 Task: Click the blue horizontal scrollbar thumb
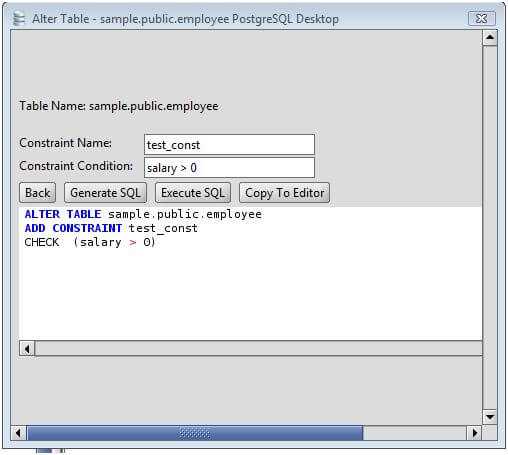[195, 433]
